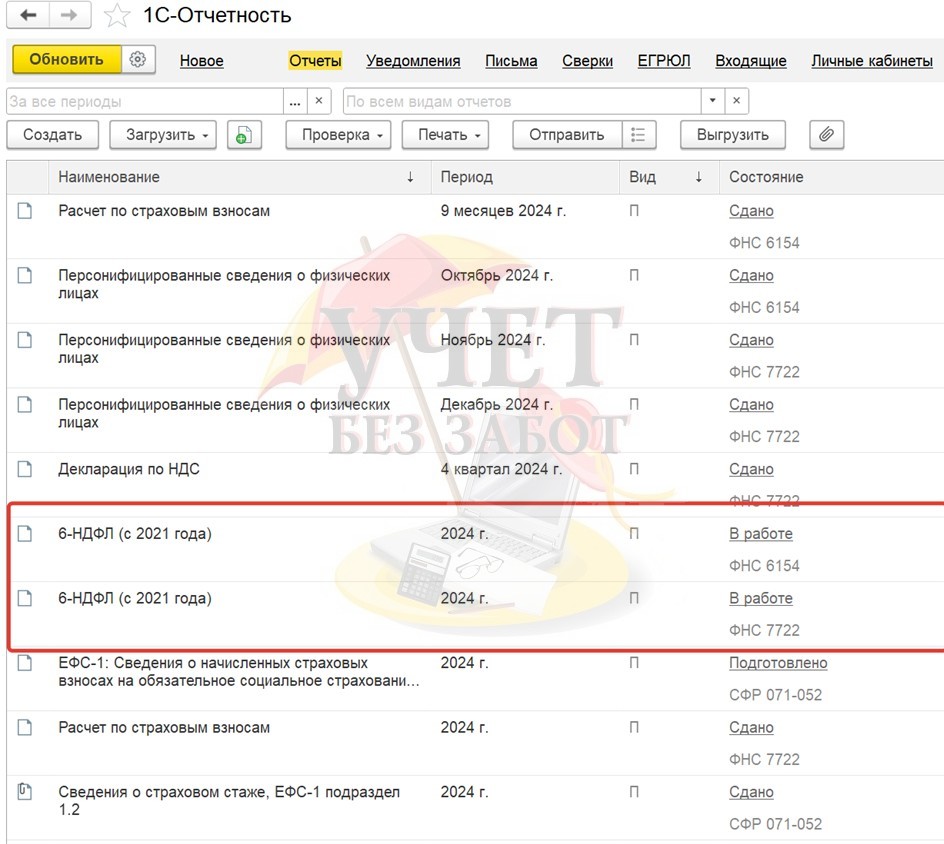The height and width of the screenshot is (844, 944).
Task: Select the Октябрь 2024 г. period cell
Action: coord(497,276)
